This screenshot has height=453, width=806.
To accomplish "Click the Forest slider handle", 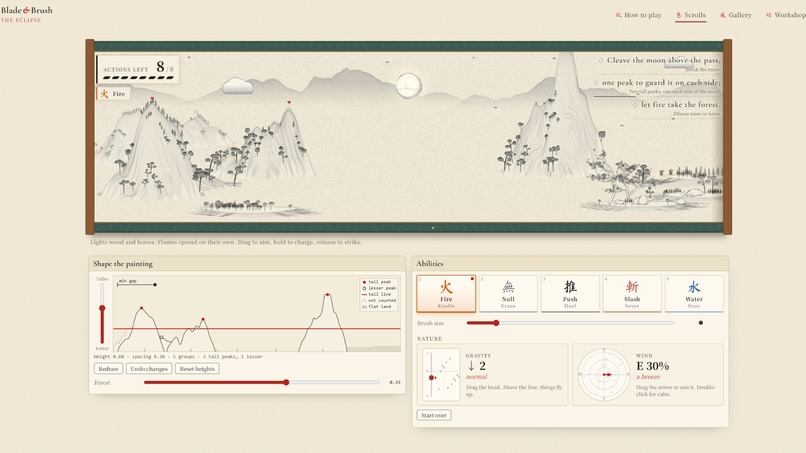I will coord(286,382).
